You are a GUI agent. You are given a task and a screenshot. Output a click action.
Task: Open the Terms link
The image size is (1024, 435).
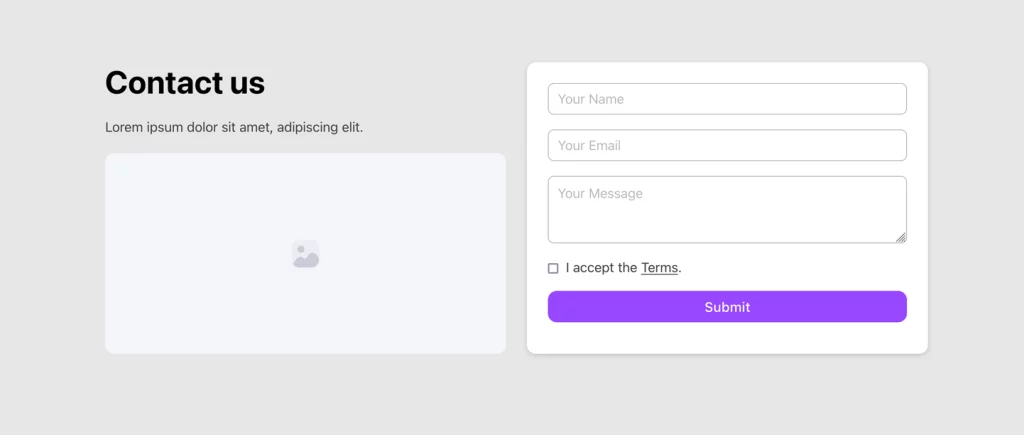(x=659, y=268)
